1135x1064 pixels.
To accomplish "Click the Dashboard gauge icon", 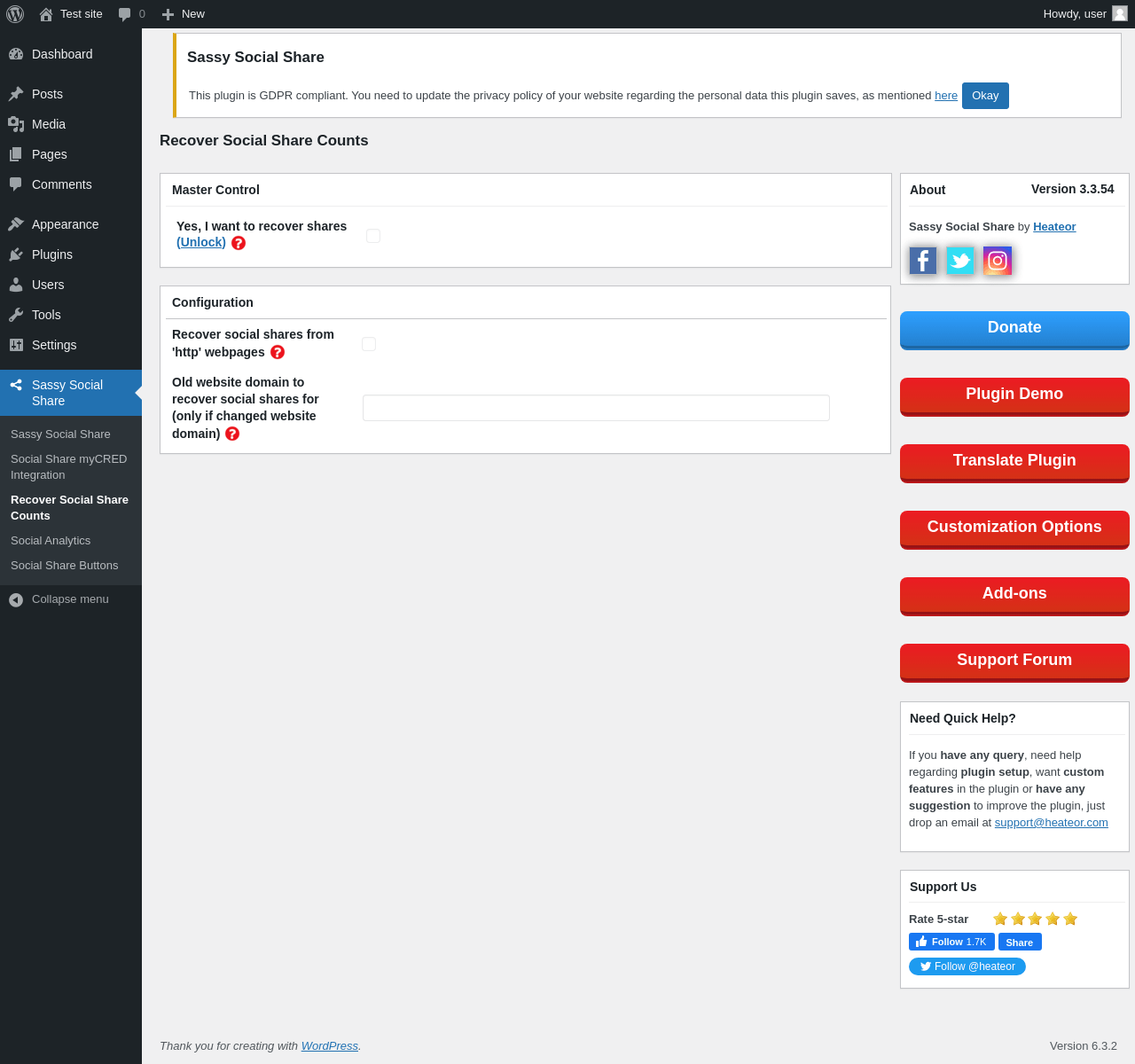I will pos(16,54).
